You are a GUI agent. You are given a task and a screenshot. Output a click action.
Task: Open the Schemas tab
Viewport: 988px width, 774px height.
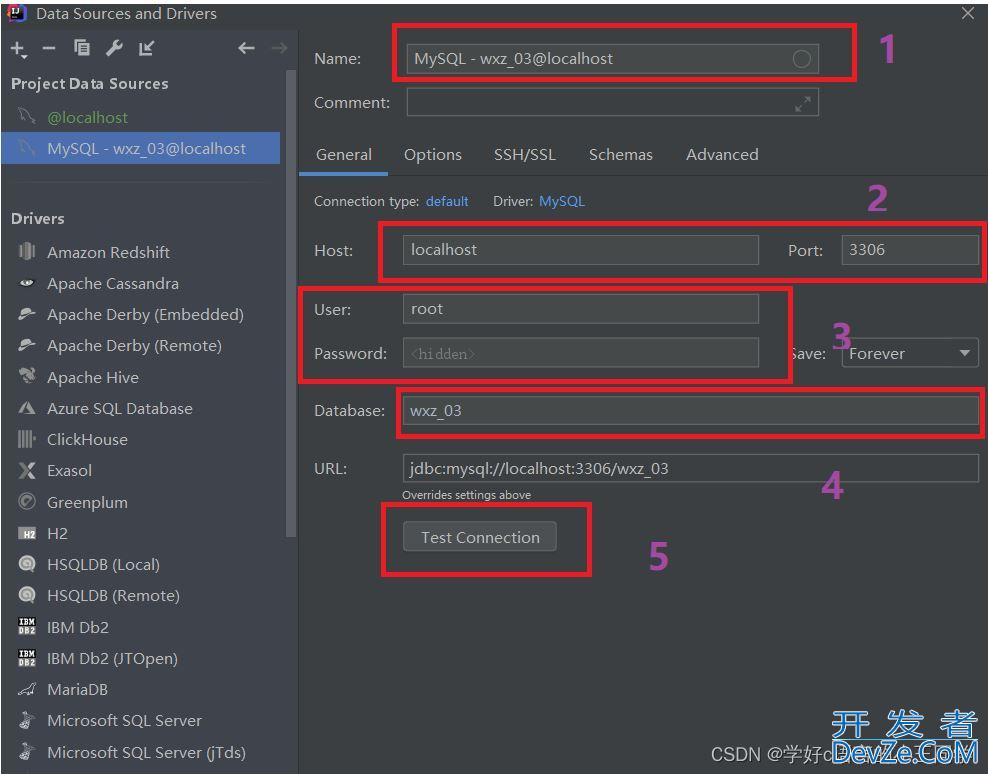620,155
